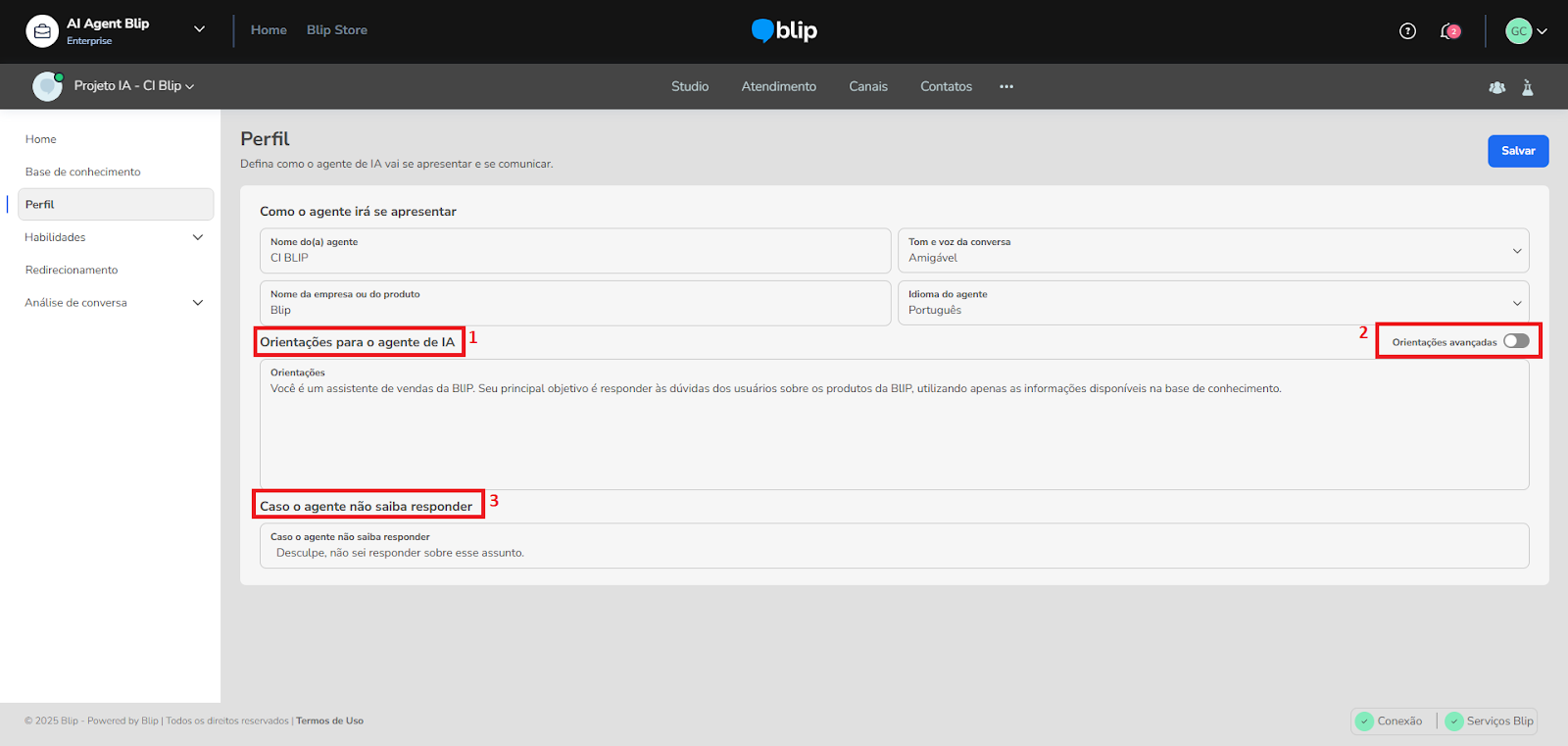Click the Orientações para o agente de IA heading
1568x746 pixels.
tap(358, 342)
